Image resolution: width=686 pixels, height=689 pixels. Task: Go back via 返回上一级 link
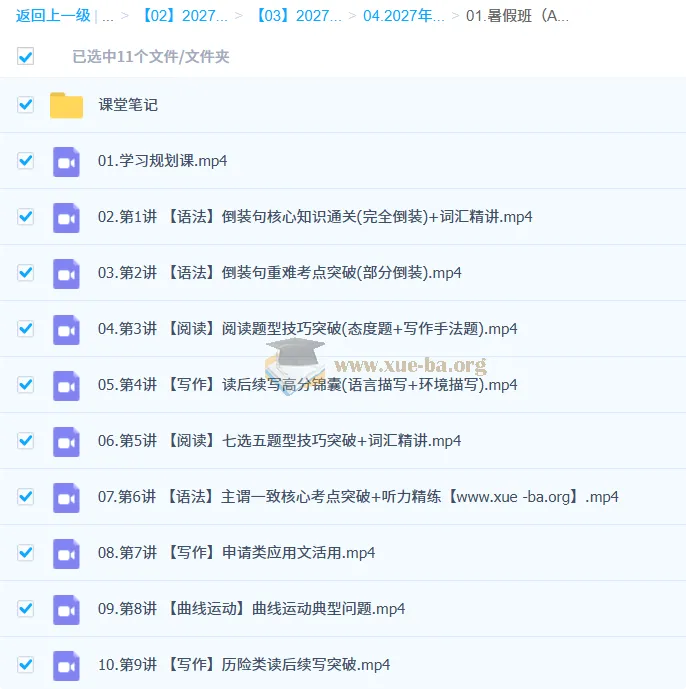click(x=53, y=16)
